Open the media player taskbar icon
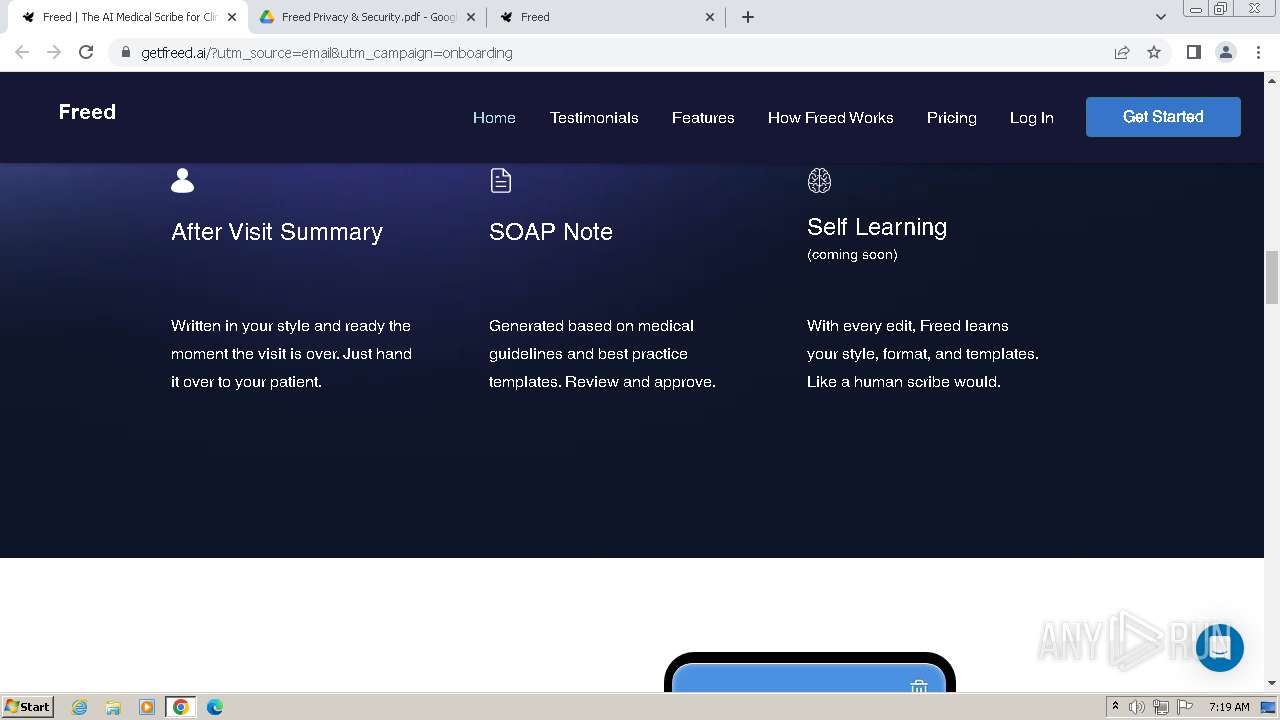This screenshot has height=720, width=1280. point(147,707)
